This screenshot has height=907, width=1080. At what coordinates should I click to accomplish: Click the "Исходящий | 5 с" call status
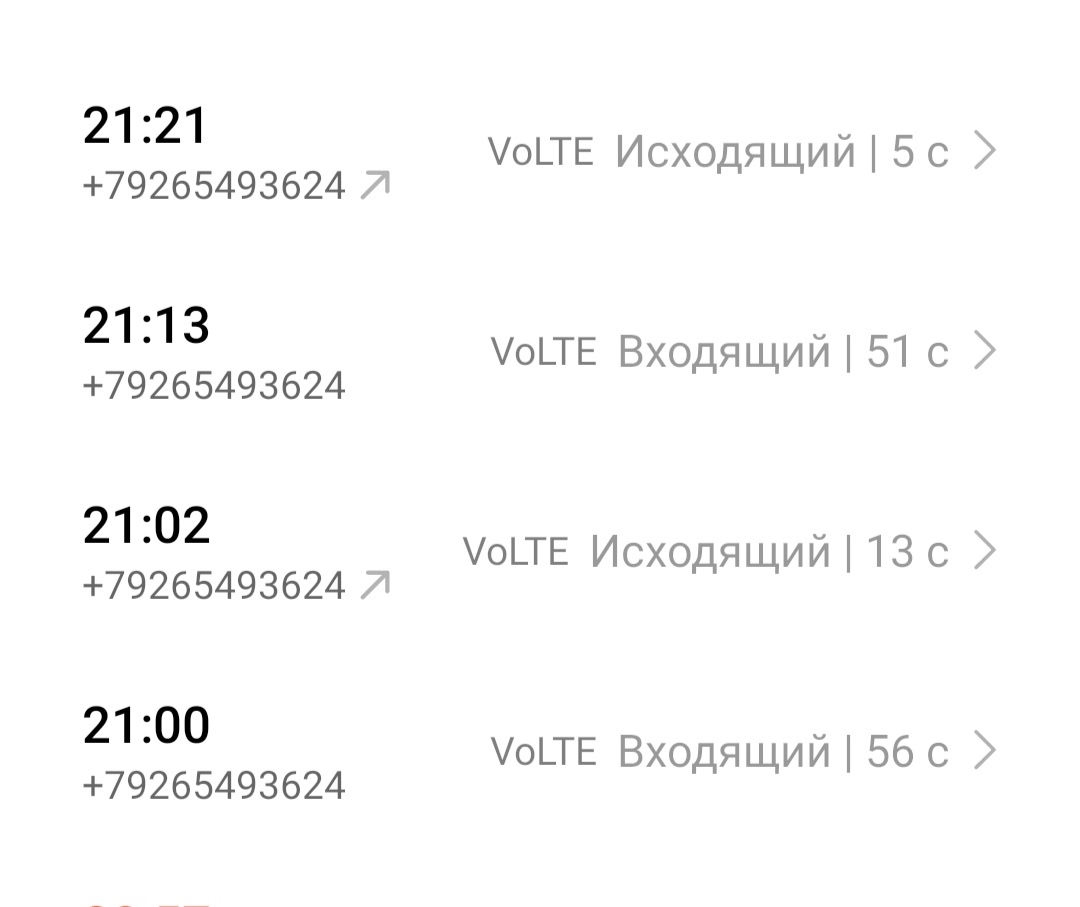tap(781, 152)
